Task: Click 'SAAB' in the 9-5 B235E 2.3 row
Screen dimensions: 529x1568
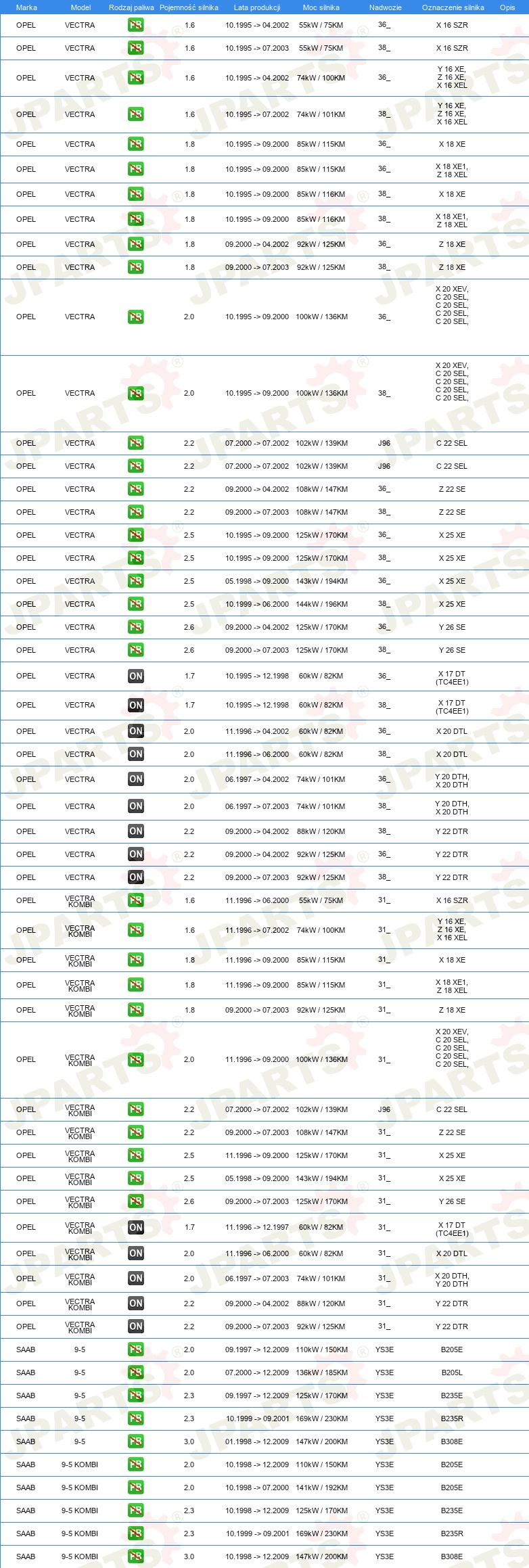Action: pyautogui.click(x=26, y=1396)
